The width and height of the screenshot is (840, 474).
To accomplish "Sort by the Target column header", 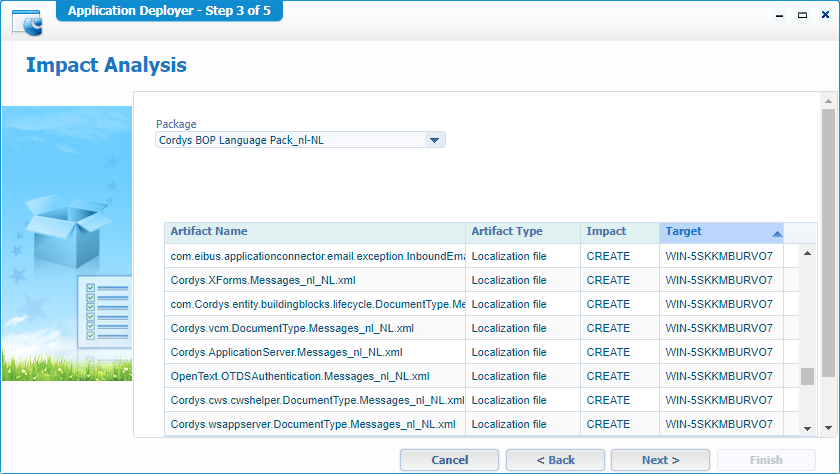I will tap(722, 231).
